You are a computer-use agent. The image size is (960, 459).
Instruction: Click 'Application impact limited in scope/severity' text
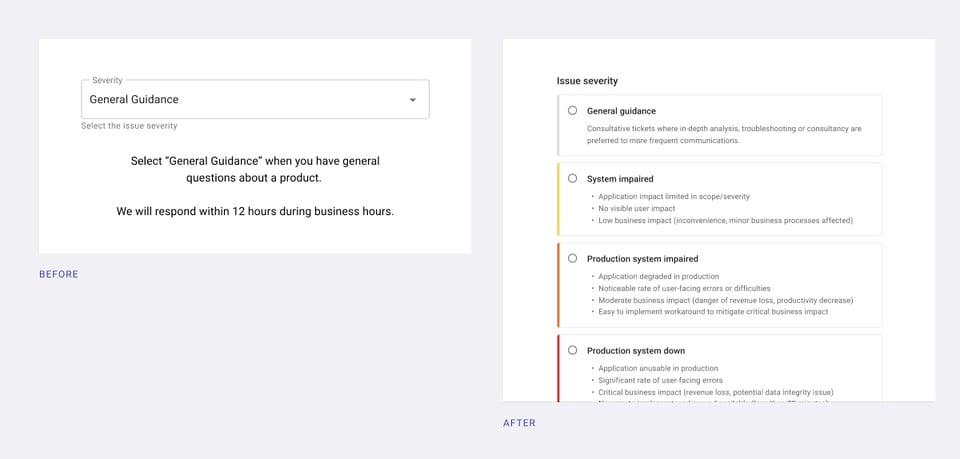pyautogui.click(x=674, y=196)
